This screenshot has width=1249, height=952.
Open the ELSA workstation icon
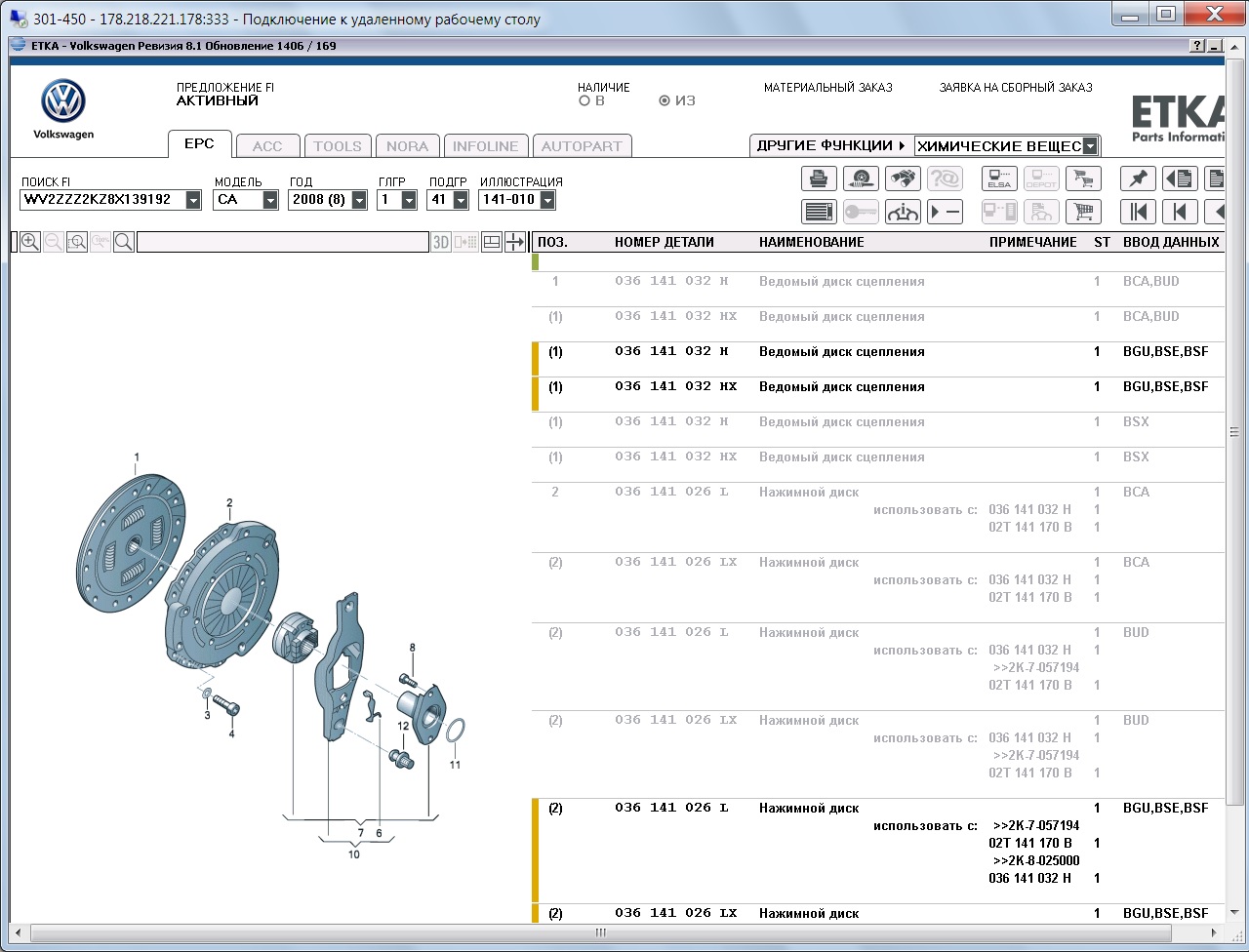coord(999,178)
